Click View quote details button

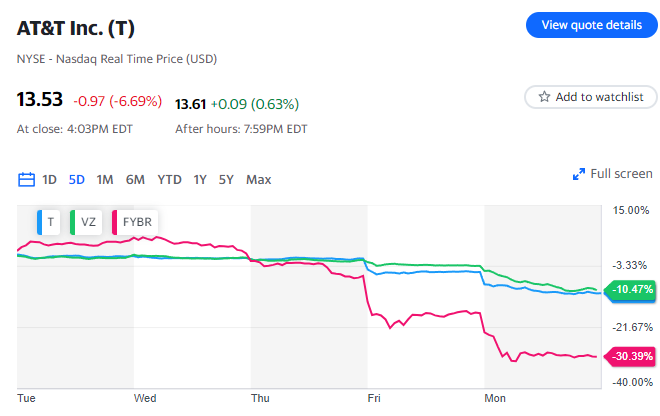(x=591, y=25)
